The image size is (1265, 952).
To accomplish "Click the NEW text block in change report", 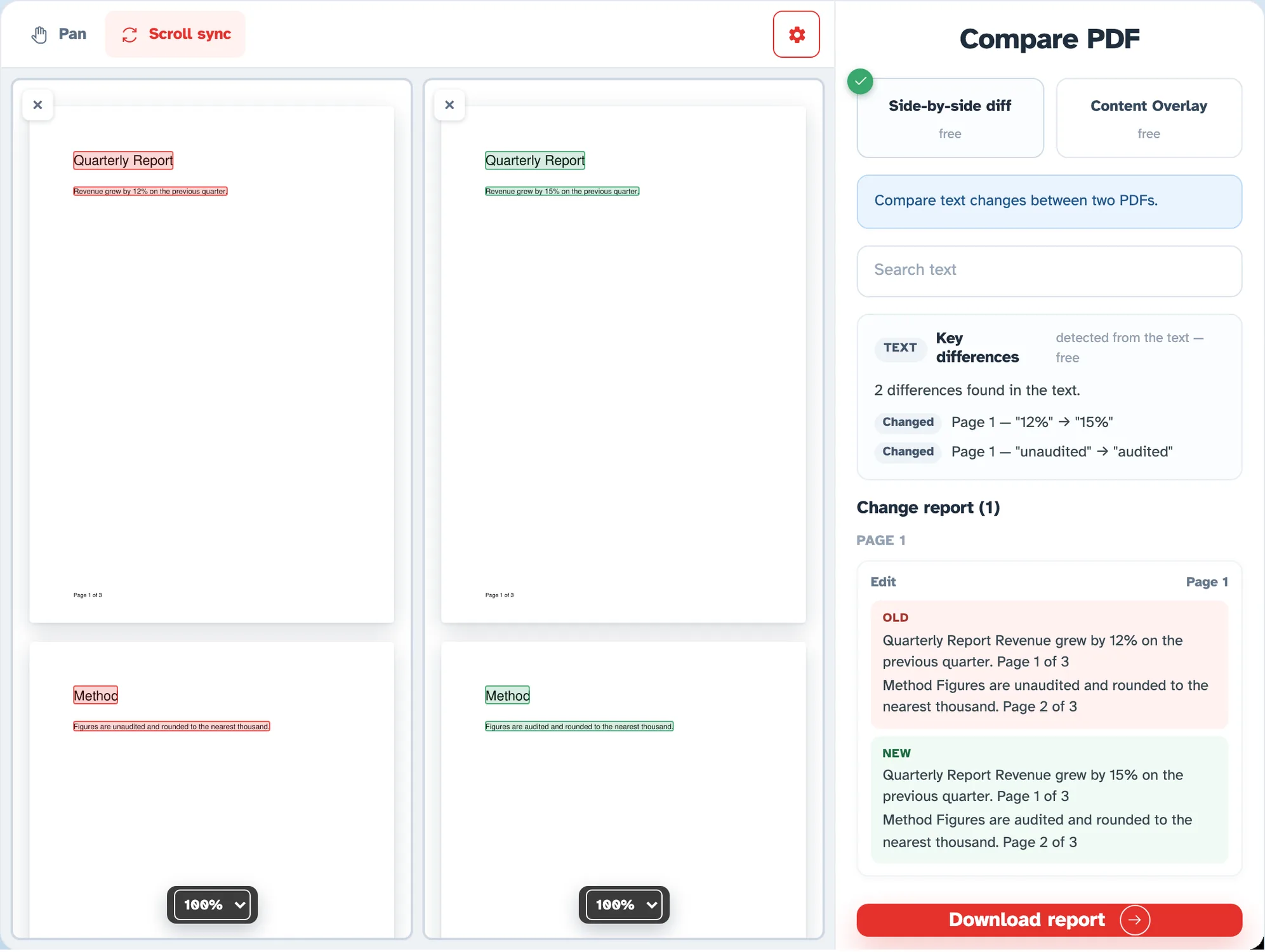I will click(1049, 799).
